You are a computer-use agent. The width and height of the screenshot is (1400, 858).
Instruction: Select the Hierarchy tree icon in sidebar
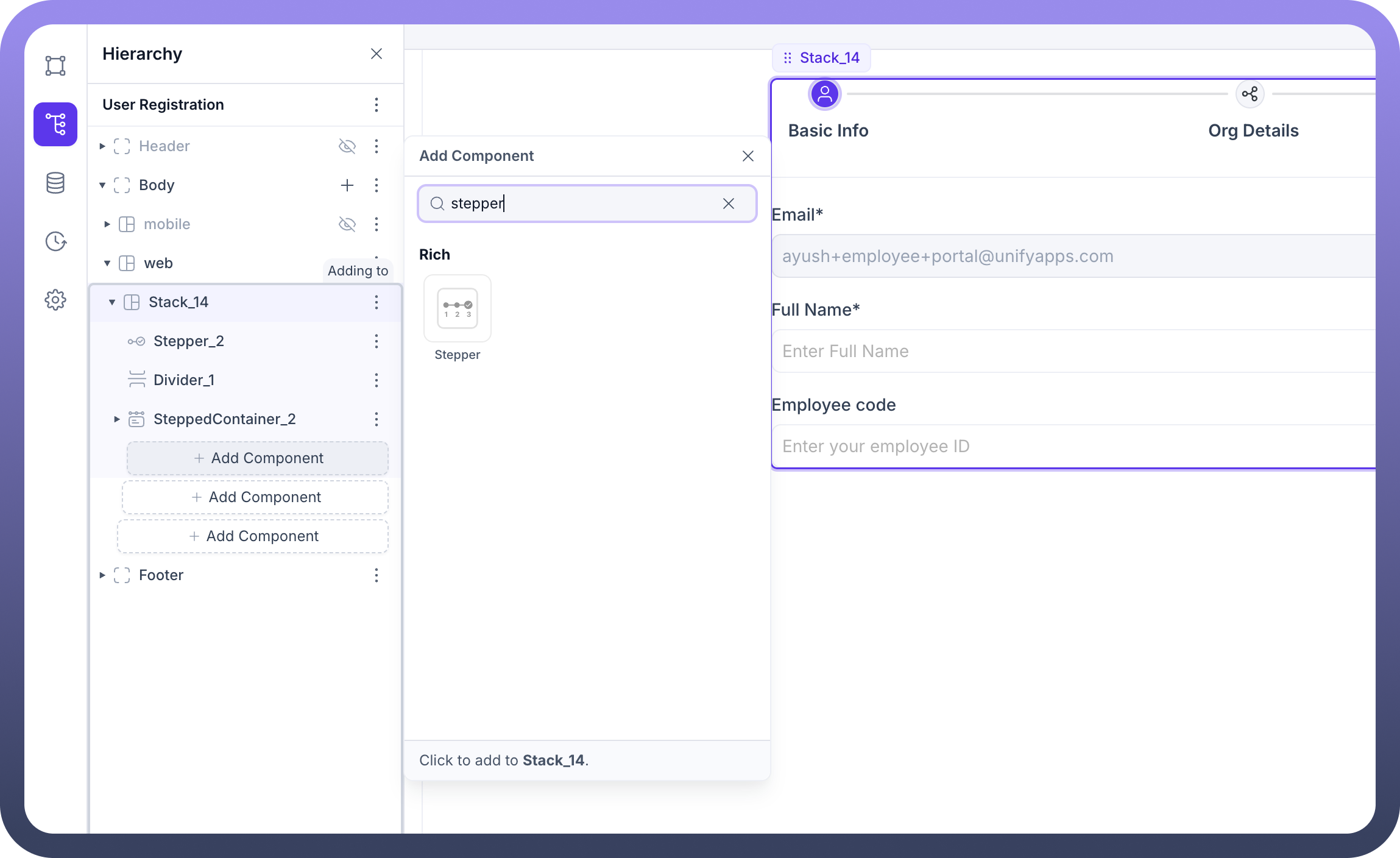[x=55, y=124]
